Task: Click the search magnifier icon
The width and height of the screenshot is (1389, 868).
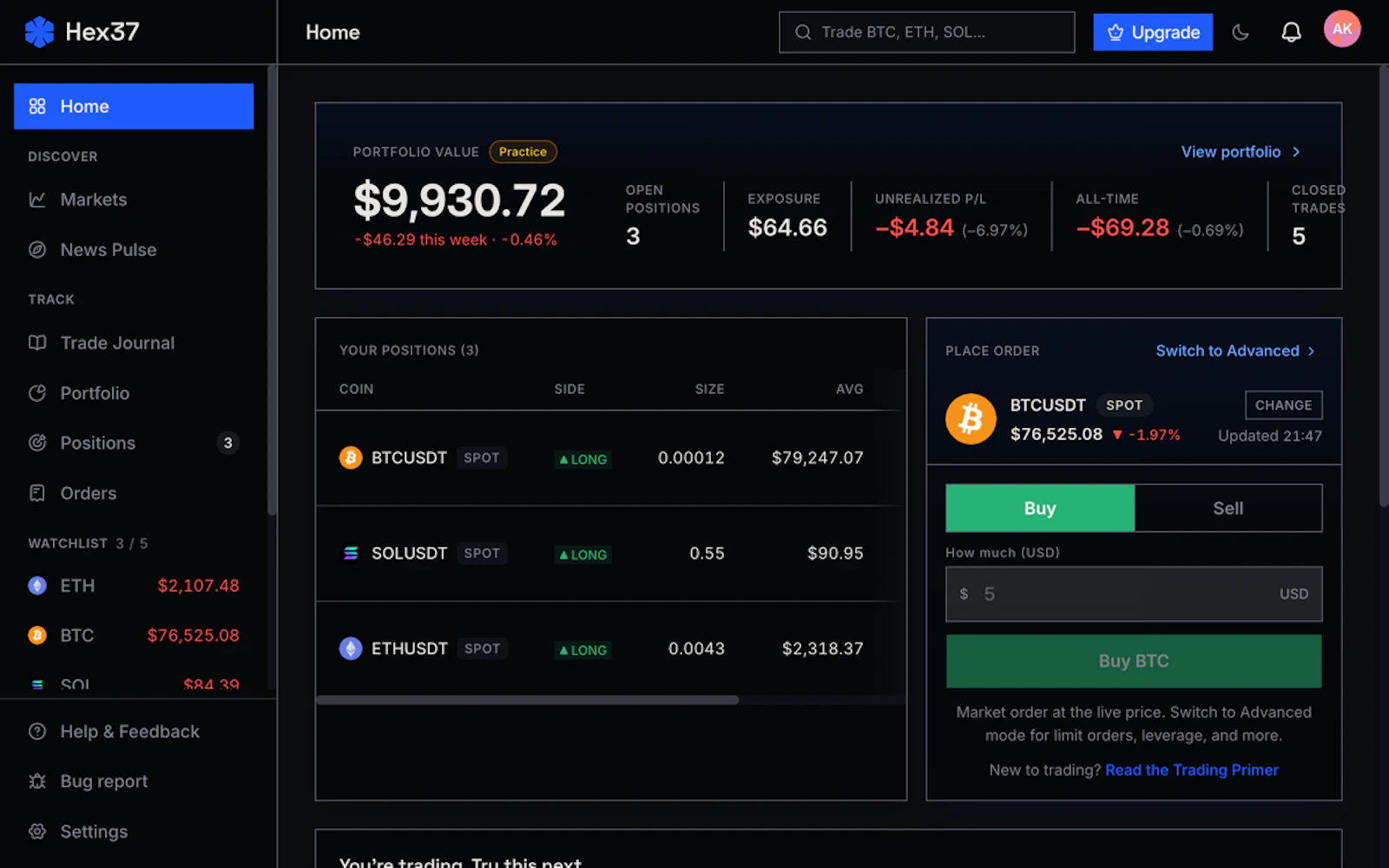Action: 803,32
